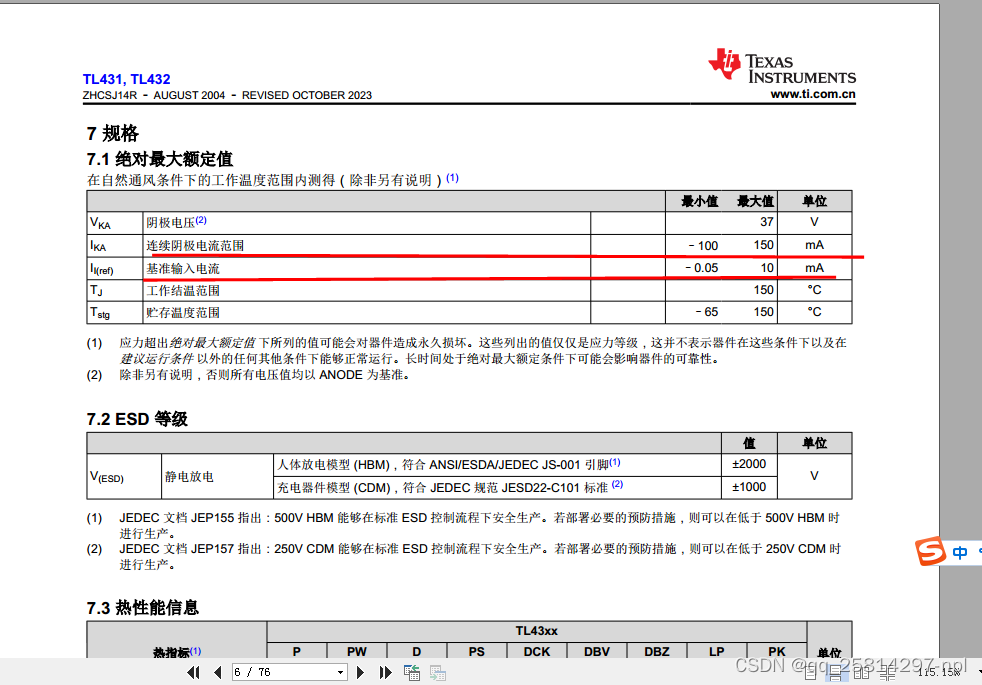Click the 最大值 column header
Screen dimensions: 982x685
(755, 201)
